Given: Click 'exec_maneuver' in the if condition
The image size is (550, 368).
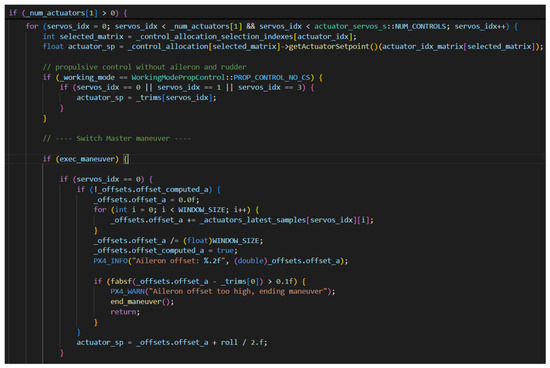Looking at the screenshot, I should pos(87,159).
